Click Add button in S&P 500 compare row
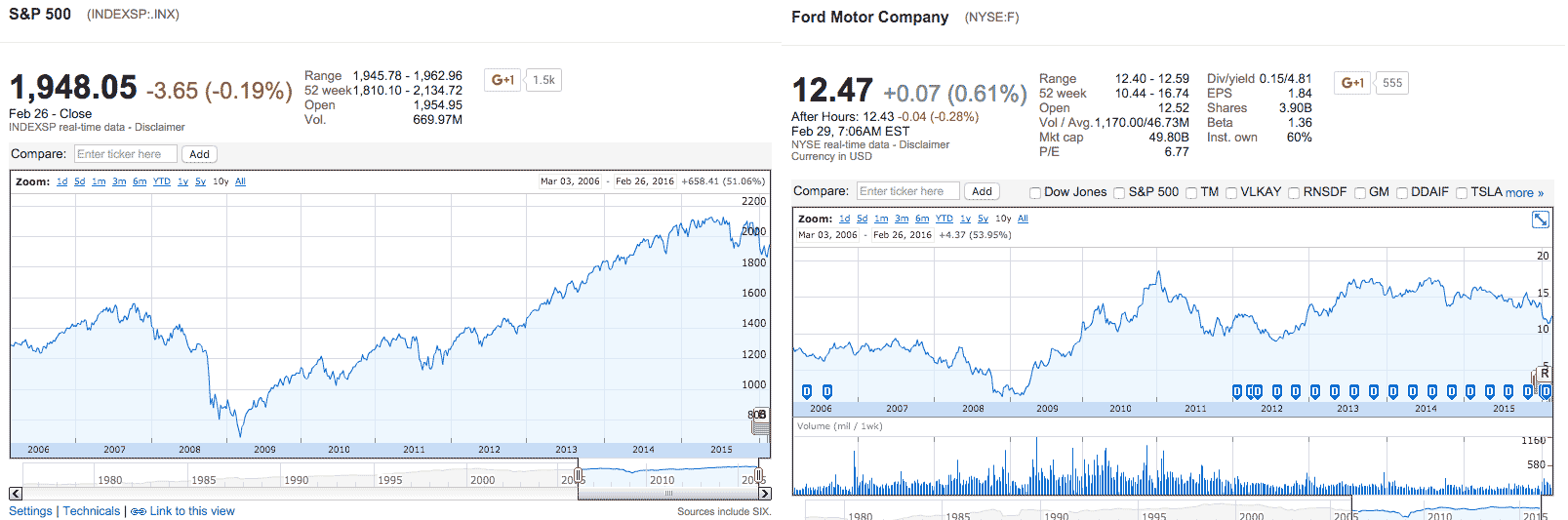The width and height of the screenshot is (1568, 520). (x=199, y=154)
